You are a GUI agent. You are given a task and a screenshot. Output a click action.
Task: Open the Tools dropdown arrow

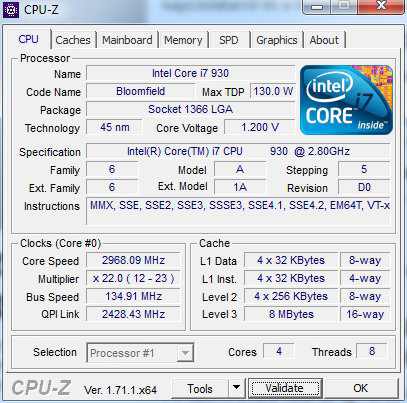point(236,388)
